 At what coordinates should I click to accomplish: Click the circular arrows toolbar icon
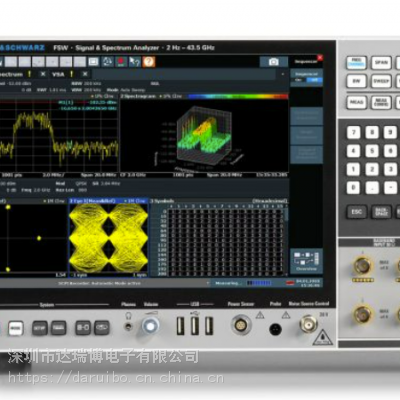(107, 62)
